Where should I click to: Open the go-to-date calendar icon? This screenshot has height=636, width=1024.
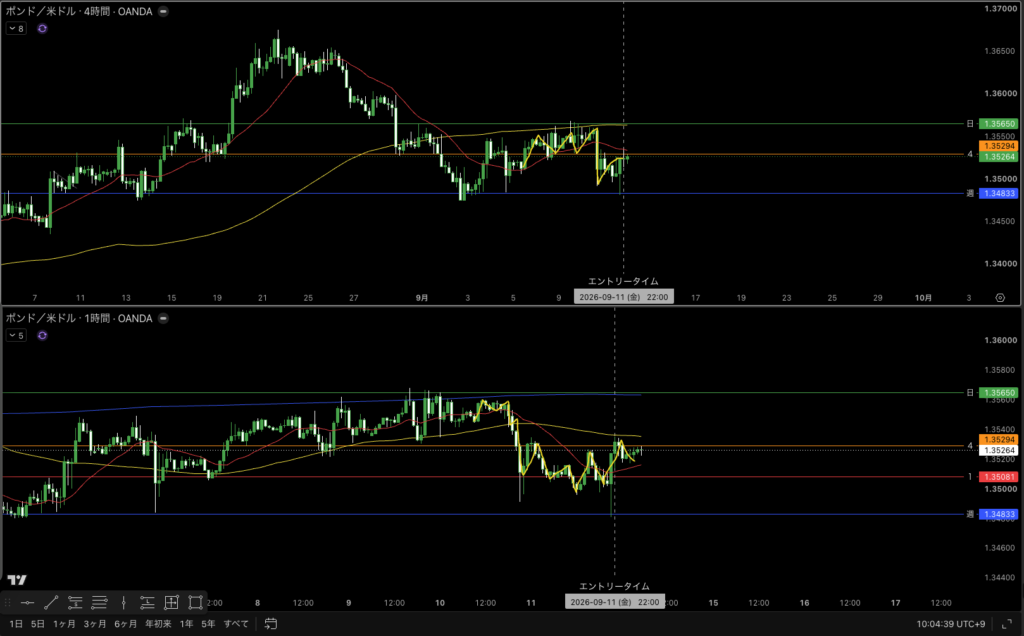tap(270, 624)
